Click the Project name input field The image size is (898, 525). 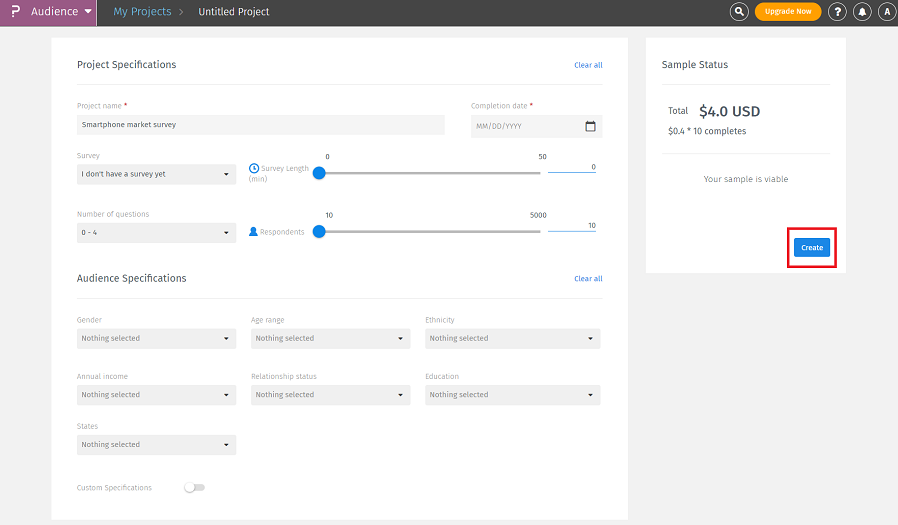[x=260, y=125]
